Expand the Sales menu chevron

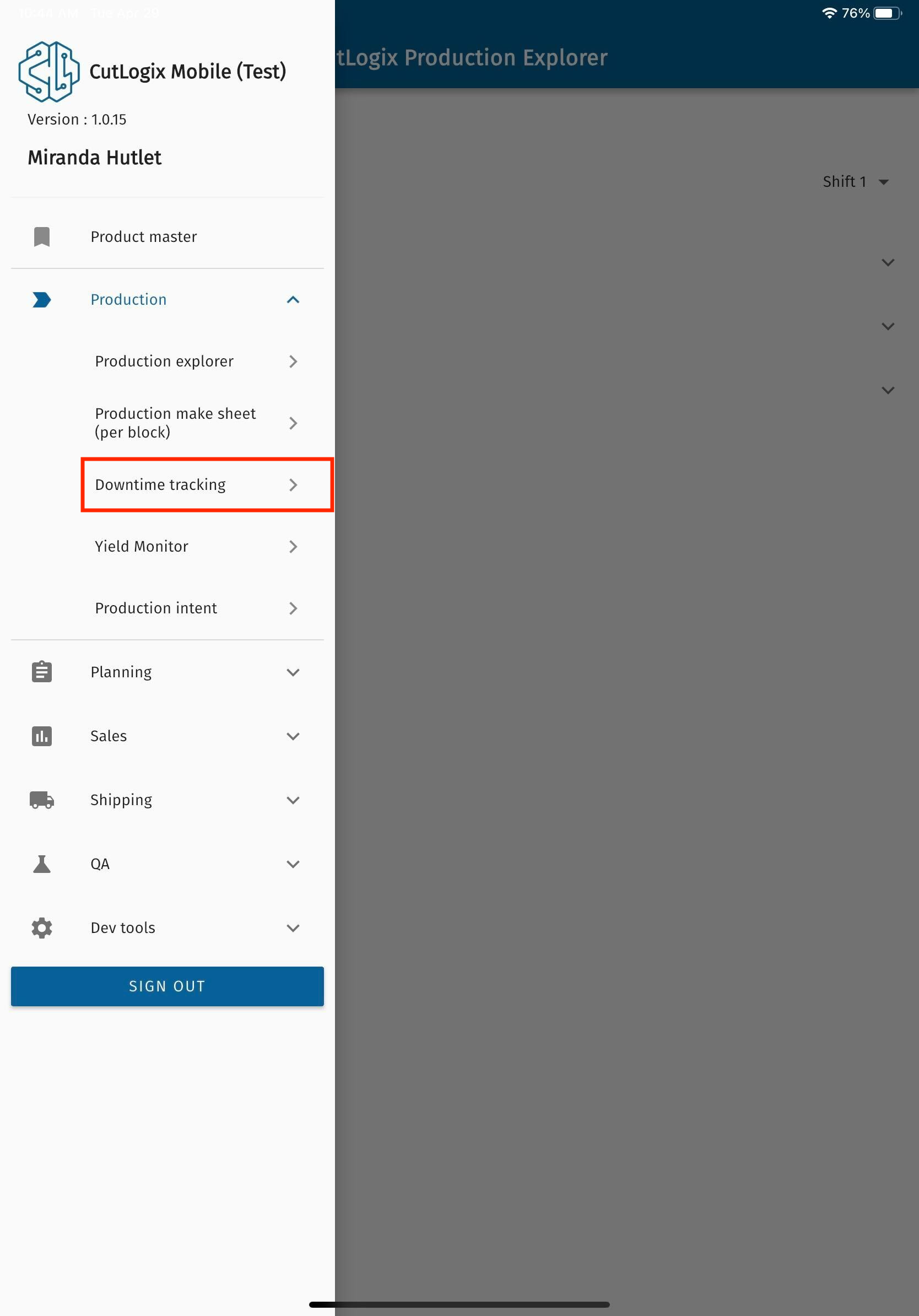point(293,736)
